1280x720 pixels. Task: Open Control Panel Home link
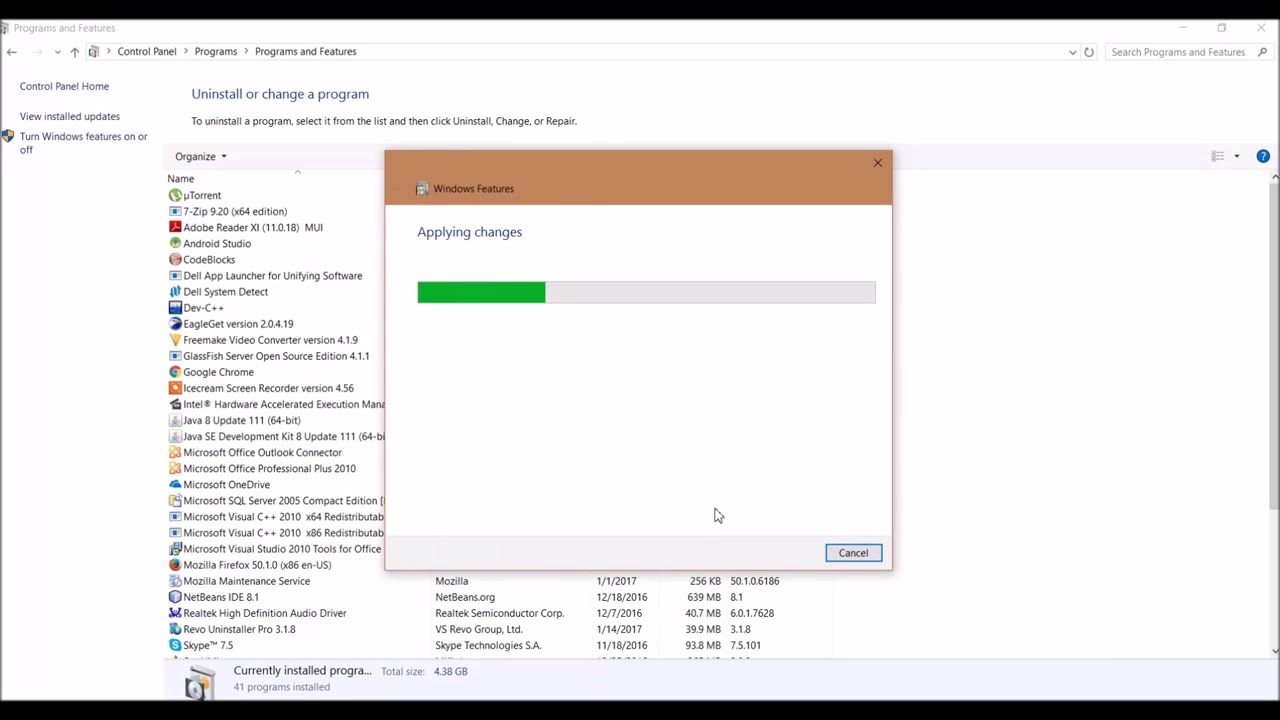[x=64, y=86]
